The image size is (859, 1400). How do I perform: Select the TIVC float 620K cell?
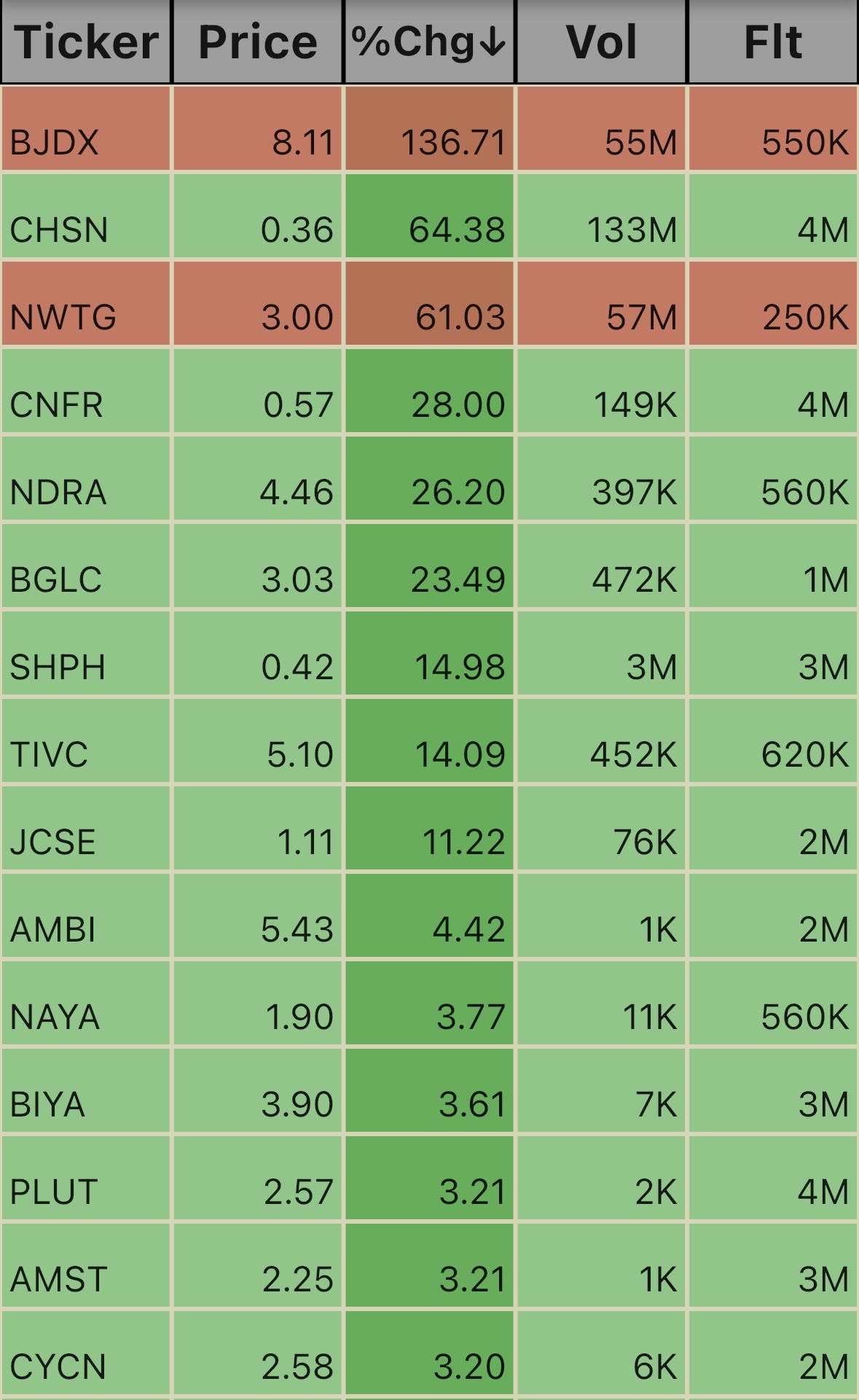(x=773, y=740)
